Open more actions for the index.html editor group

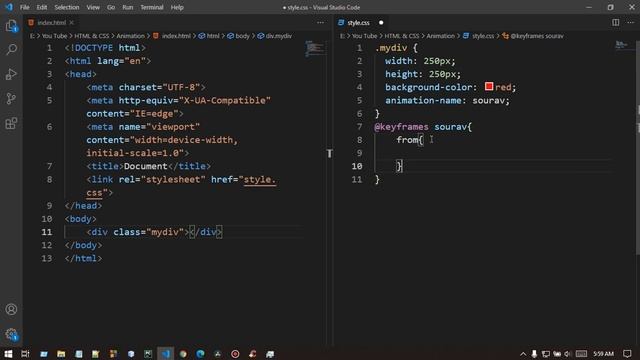[x=320, y=22]
